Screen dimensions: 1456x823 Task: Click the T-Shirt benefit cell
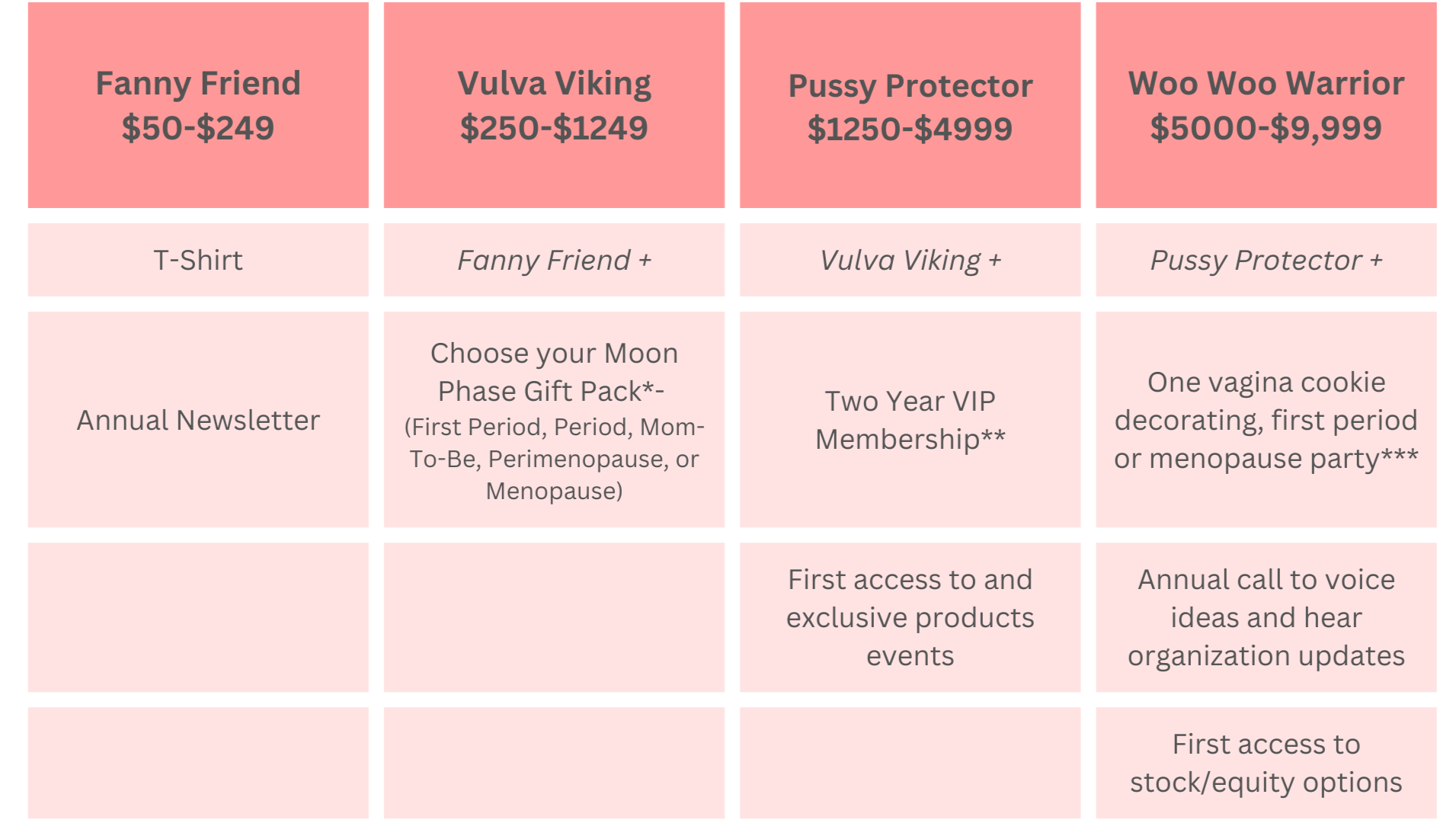pos(198,260)
